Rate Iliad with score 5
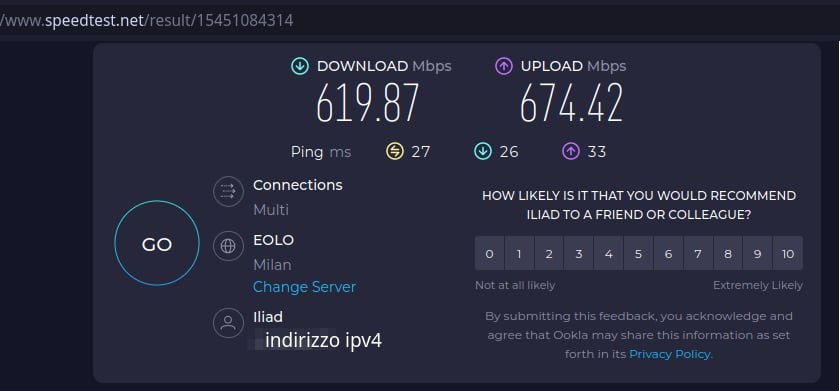The width and height of the screenshot is (840, 391). tap(638, 253)
